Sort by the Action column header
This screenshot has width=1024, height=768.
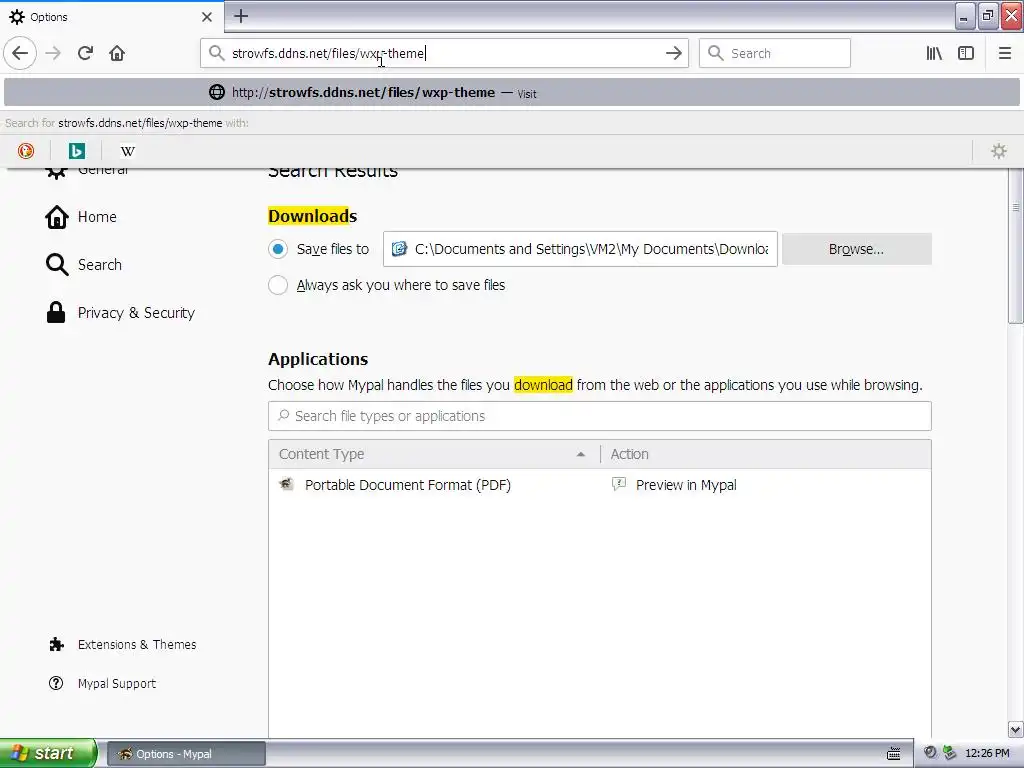pos(765,454)
